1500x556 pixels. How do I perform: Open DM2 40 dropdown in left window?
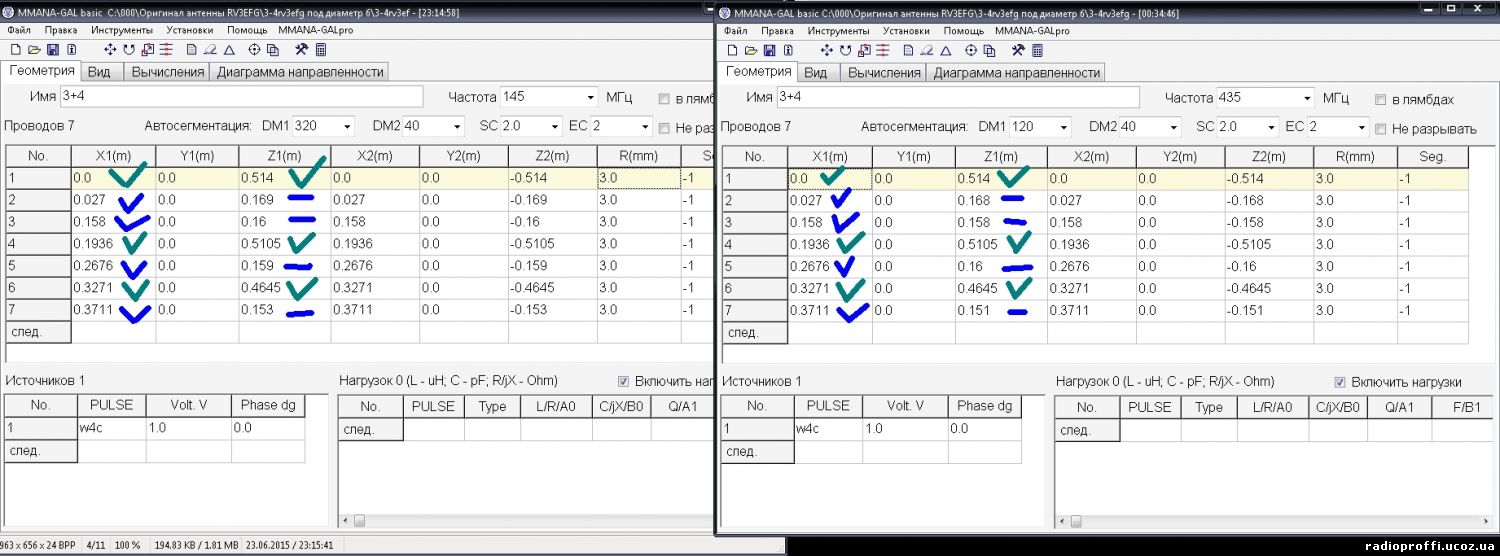coord(457,126)
